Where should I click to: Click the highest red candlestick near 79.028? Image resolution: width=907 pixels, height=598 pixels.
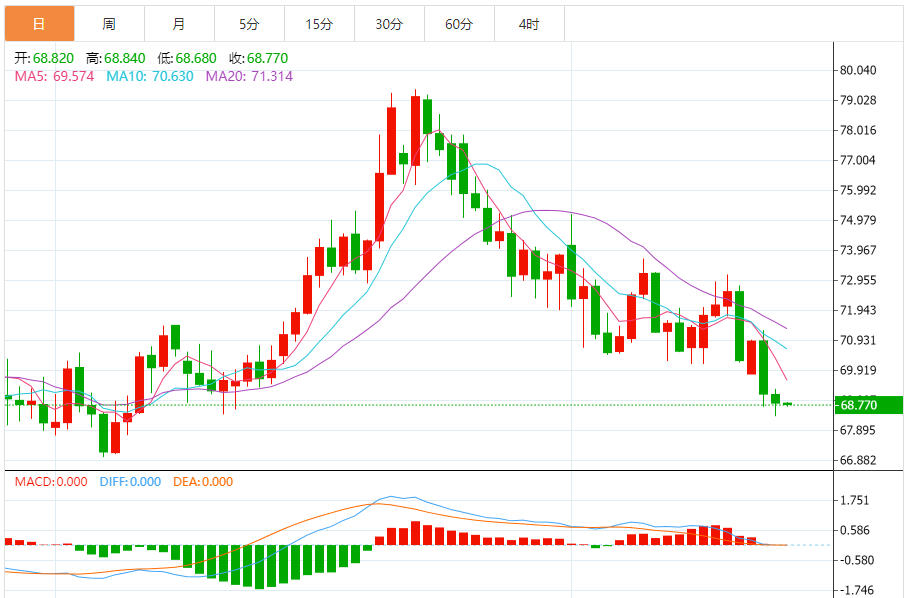click(x=415, y=131)
